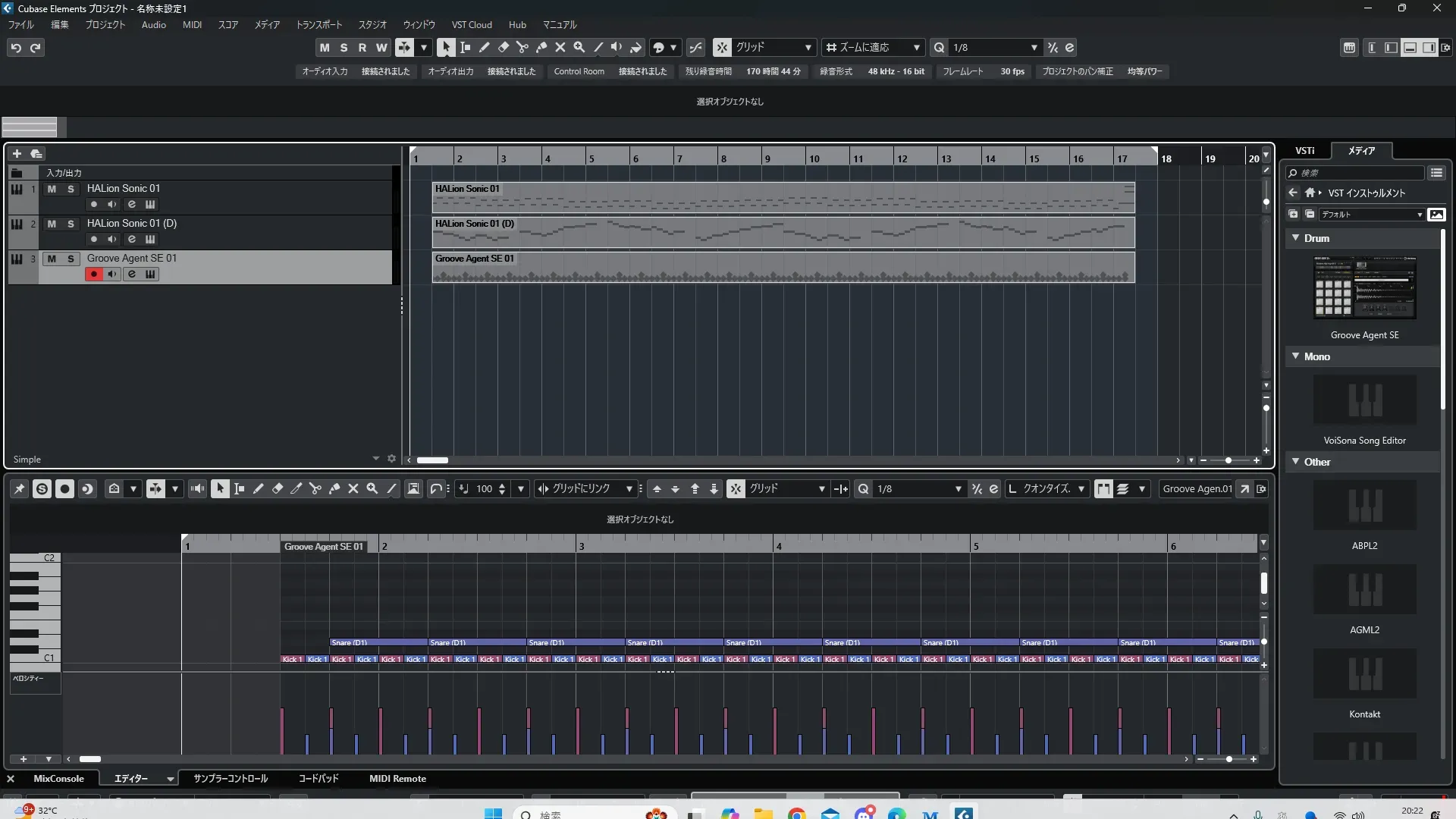Select the Glue tool in main toolbar
This screenshot has height=819, width=1456.
click(541, 47)
